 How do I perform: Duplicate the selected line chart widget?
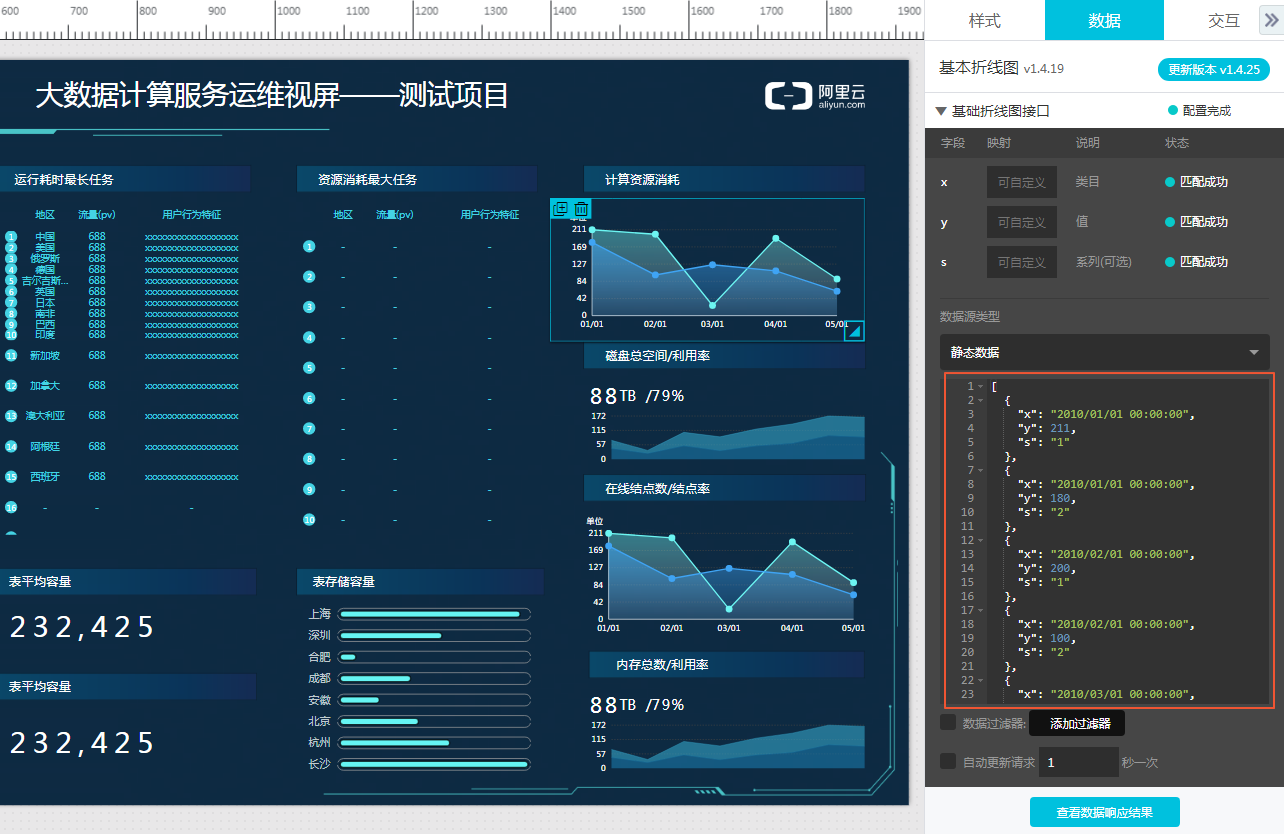point(561,209)
